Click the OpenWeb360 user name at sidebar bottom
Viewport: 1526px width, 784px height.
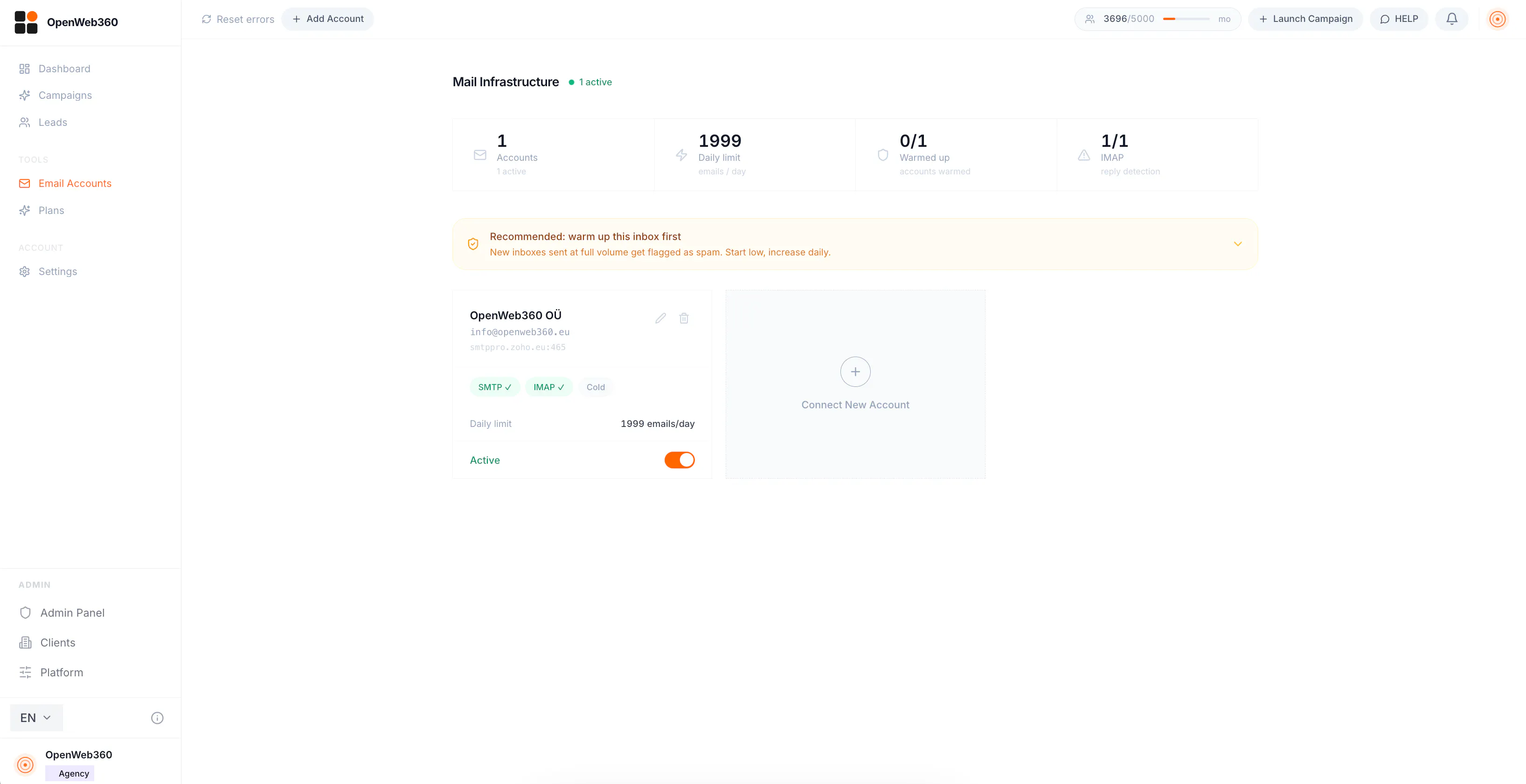[x=79, y=755]
